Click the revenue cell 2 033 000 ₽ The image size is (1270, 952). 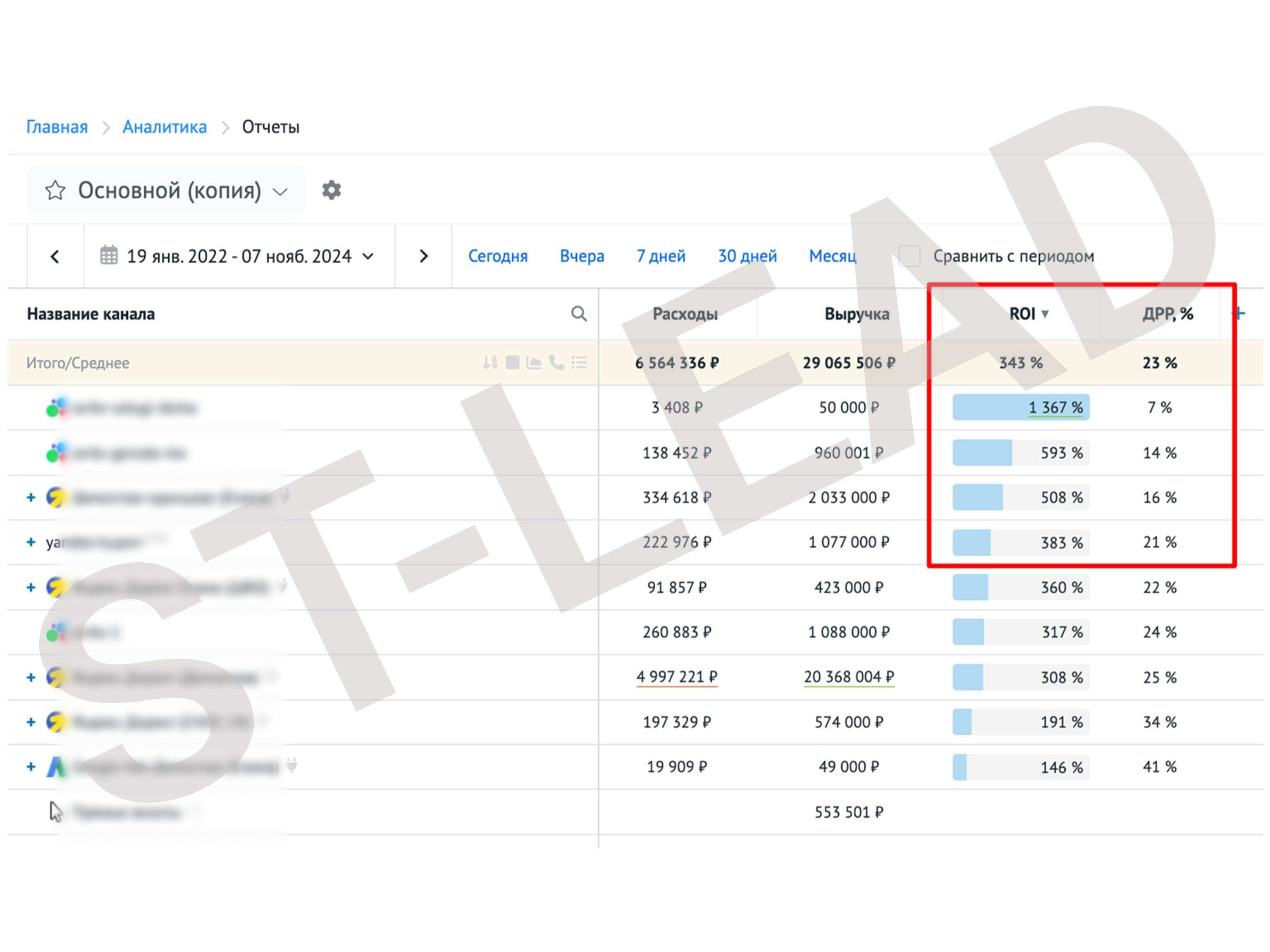click(x=849, y=497)
